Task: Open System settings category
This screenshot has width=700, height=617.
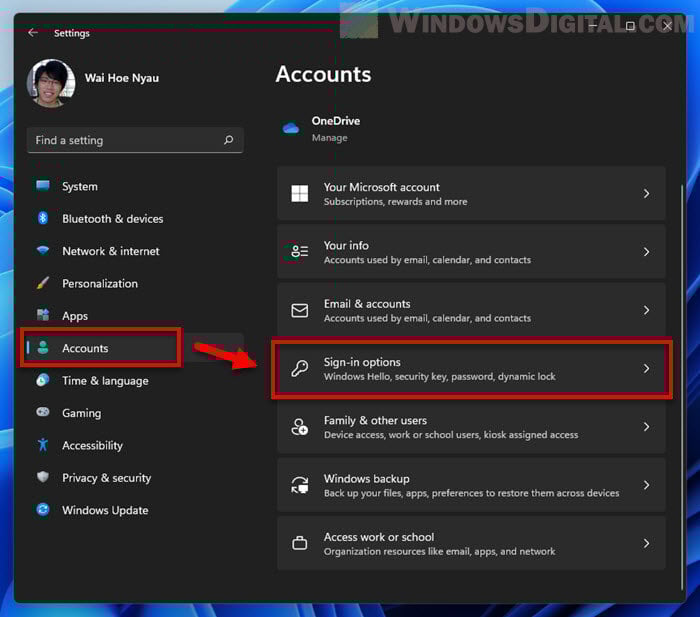Action: click(x=134, y=186)
